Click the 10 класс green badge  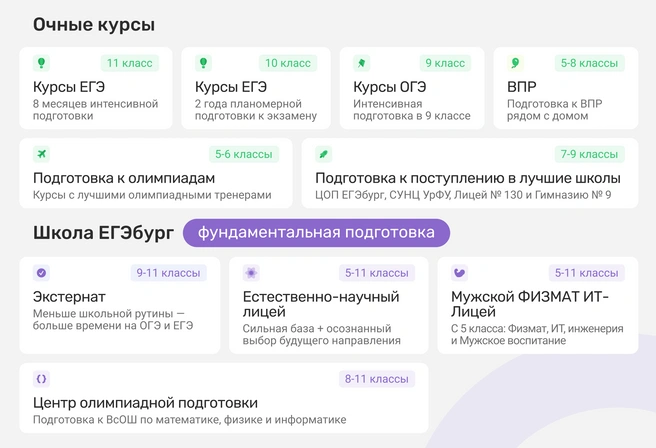click(x=288, y=63)
